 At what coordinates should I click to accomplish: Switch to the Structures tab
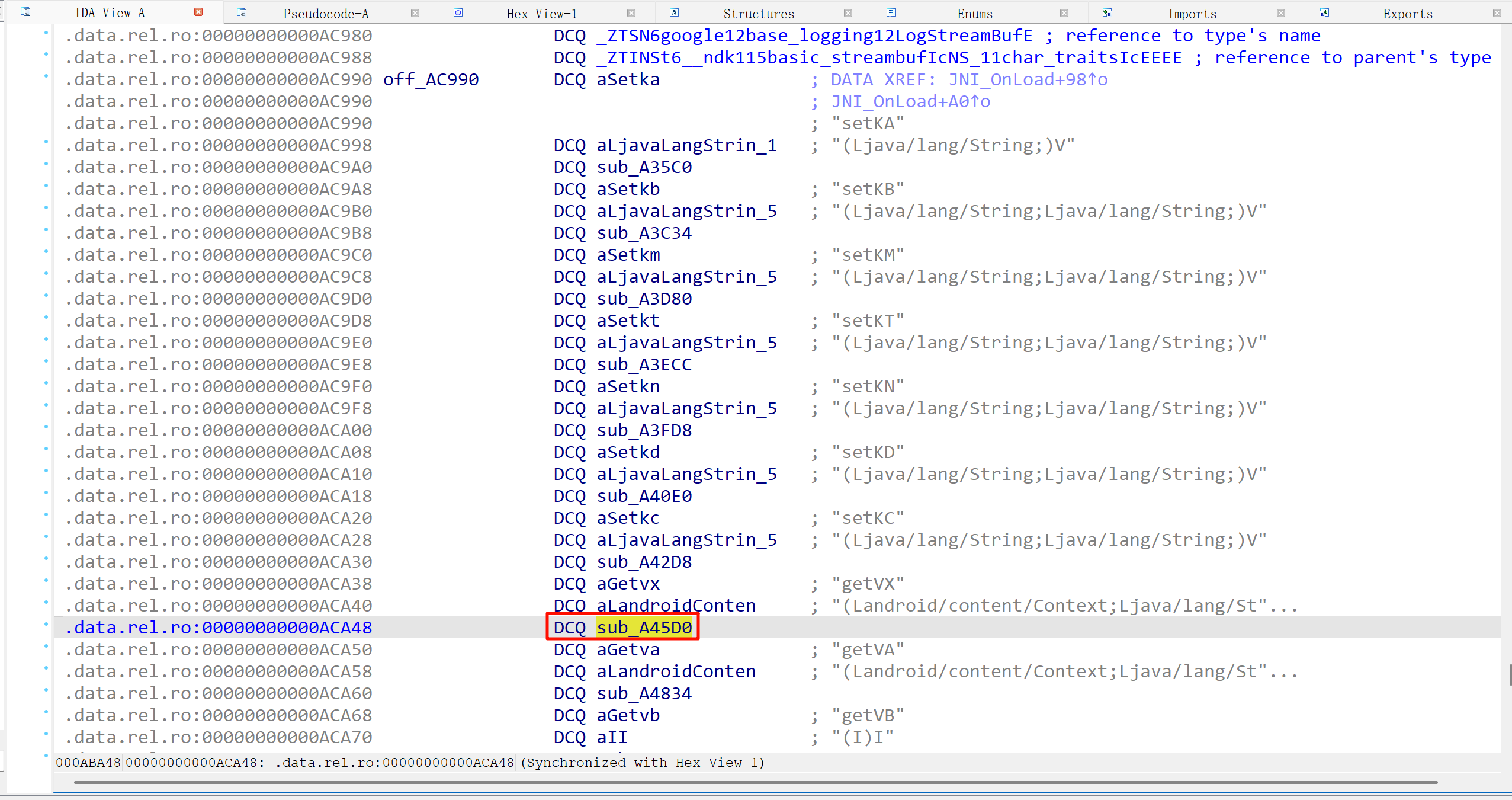[x=759, y=14]
